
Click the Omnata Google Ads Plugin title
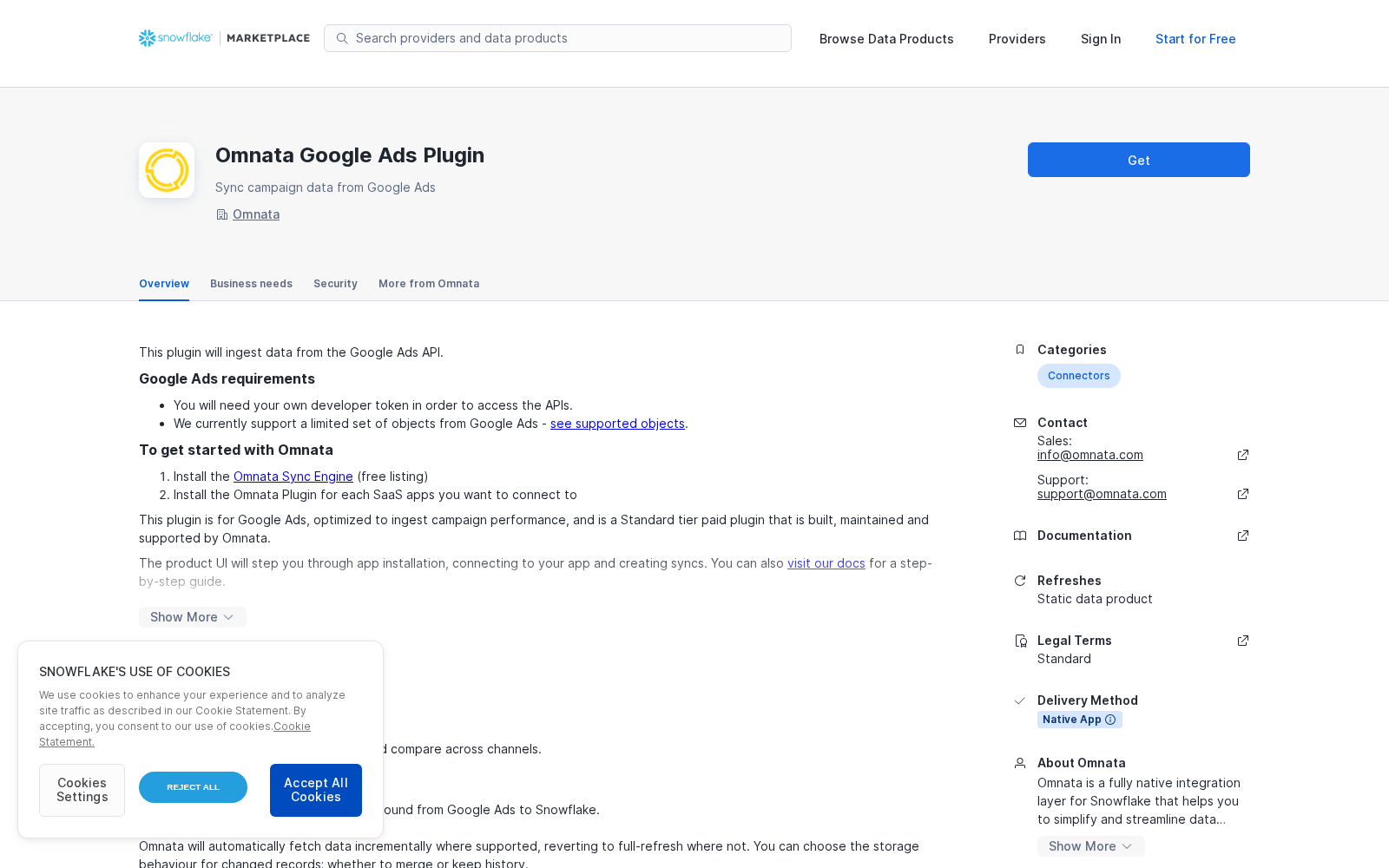pyautogui.click(x=350, y=155)
